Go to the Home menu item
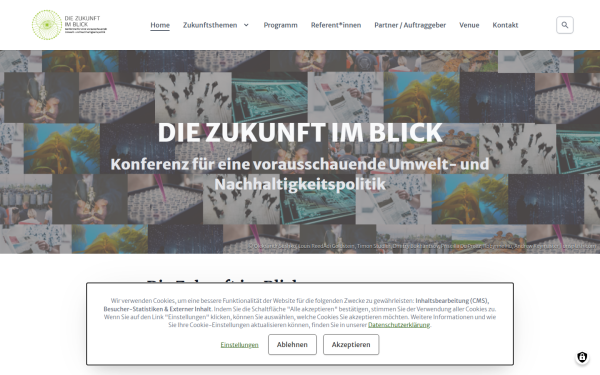The image size is (600, 375). click(160, 25)
